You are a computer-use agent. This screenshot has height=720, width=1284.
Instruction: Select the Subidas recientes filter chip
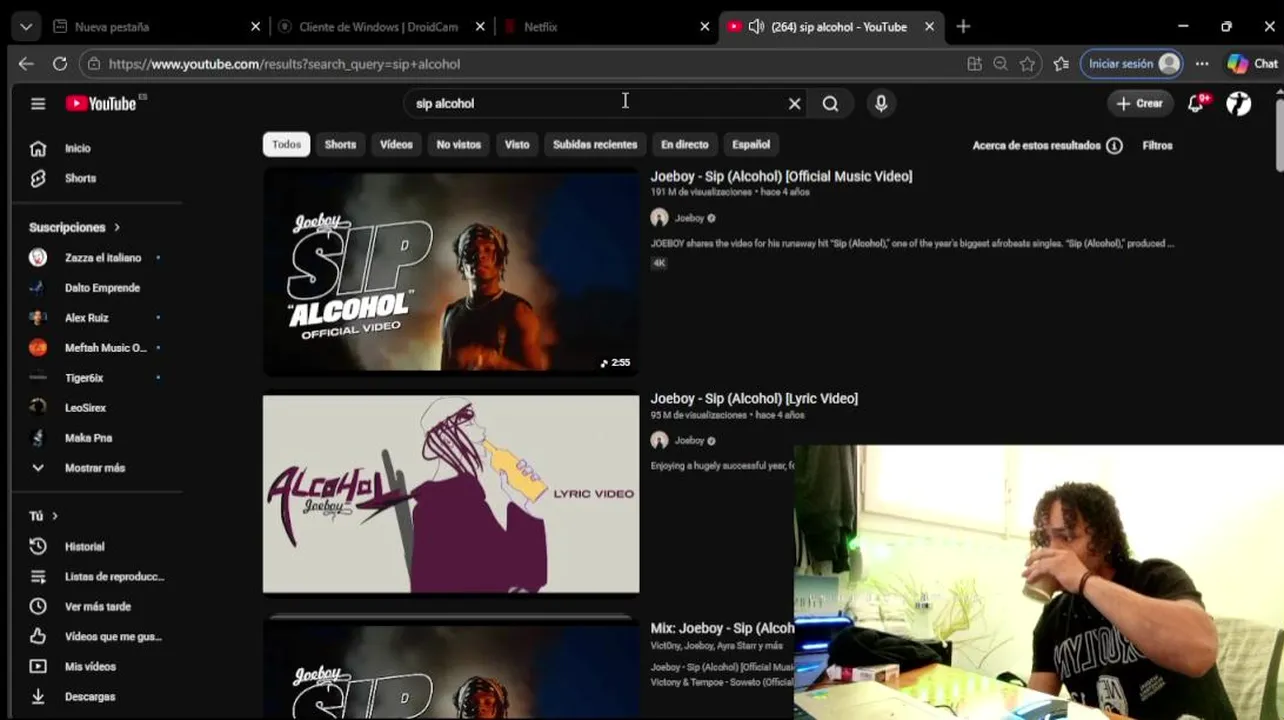(x=595, y=144)
